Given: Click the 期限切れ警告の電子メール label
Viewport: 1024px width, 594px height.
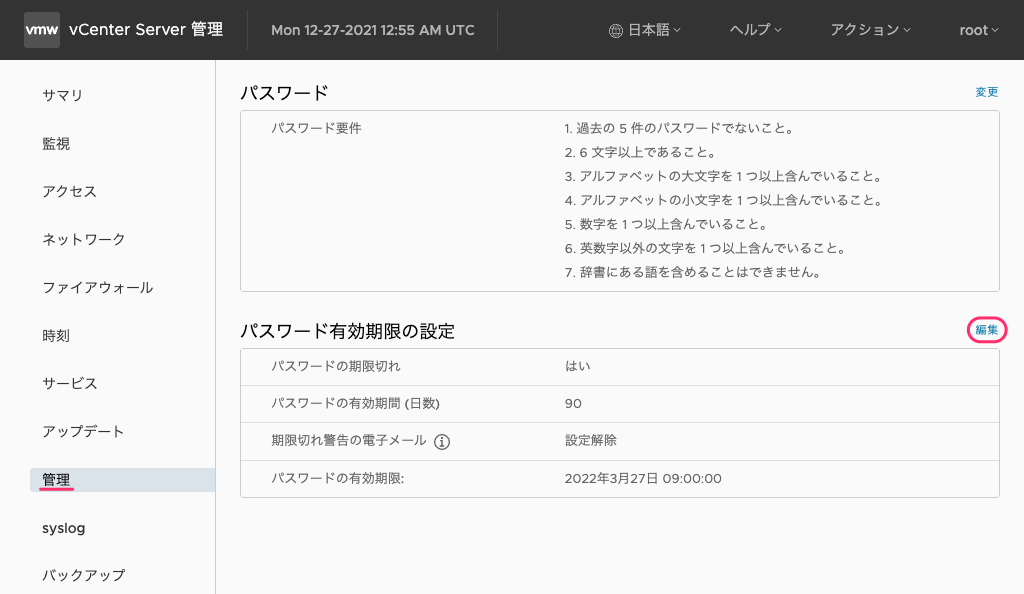Looking at the screenshot, I should point(349,441).
